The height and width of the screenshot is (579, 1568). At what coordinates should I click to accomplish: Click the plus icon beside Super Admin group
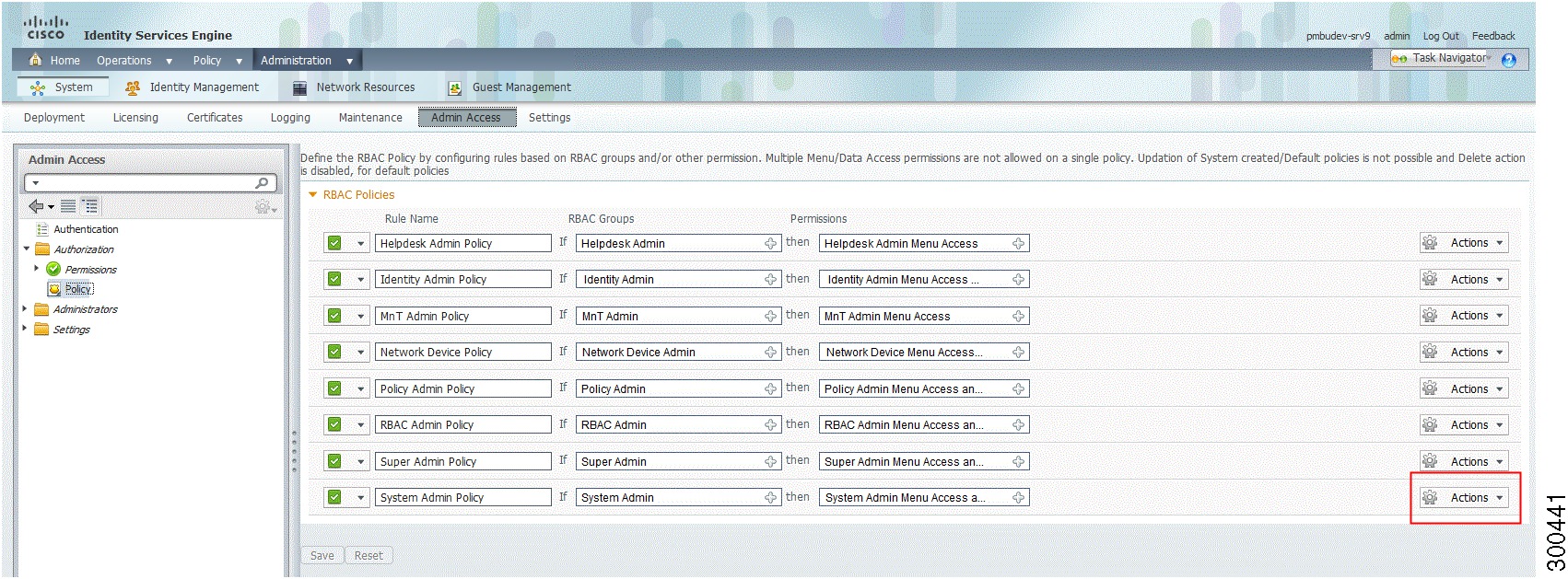click(771, 462)
